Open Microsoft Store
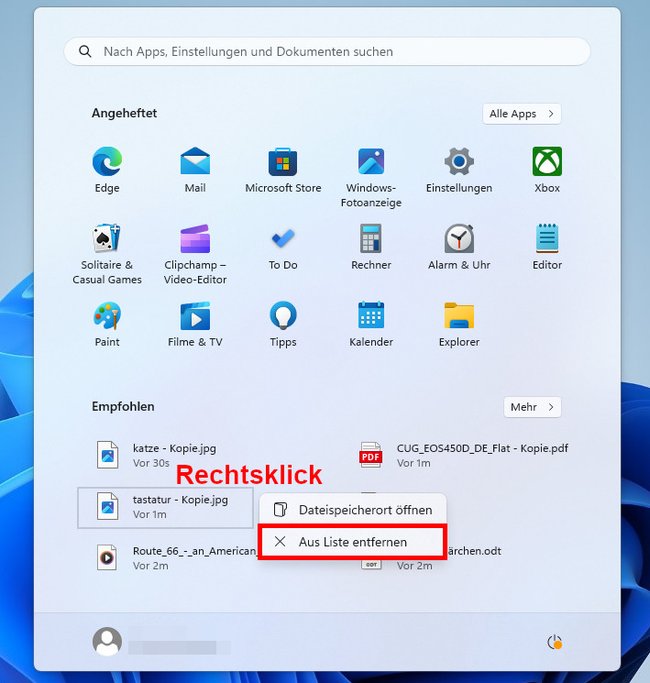The image size is (650, 683). pyautogui.click(x=283, y=162)
